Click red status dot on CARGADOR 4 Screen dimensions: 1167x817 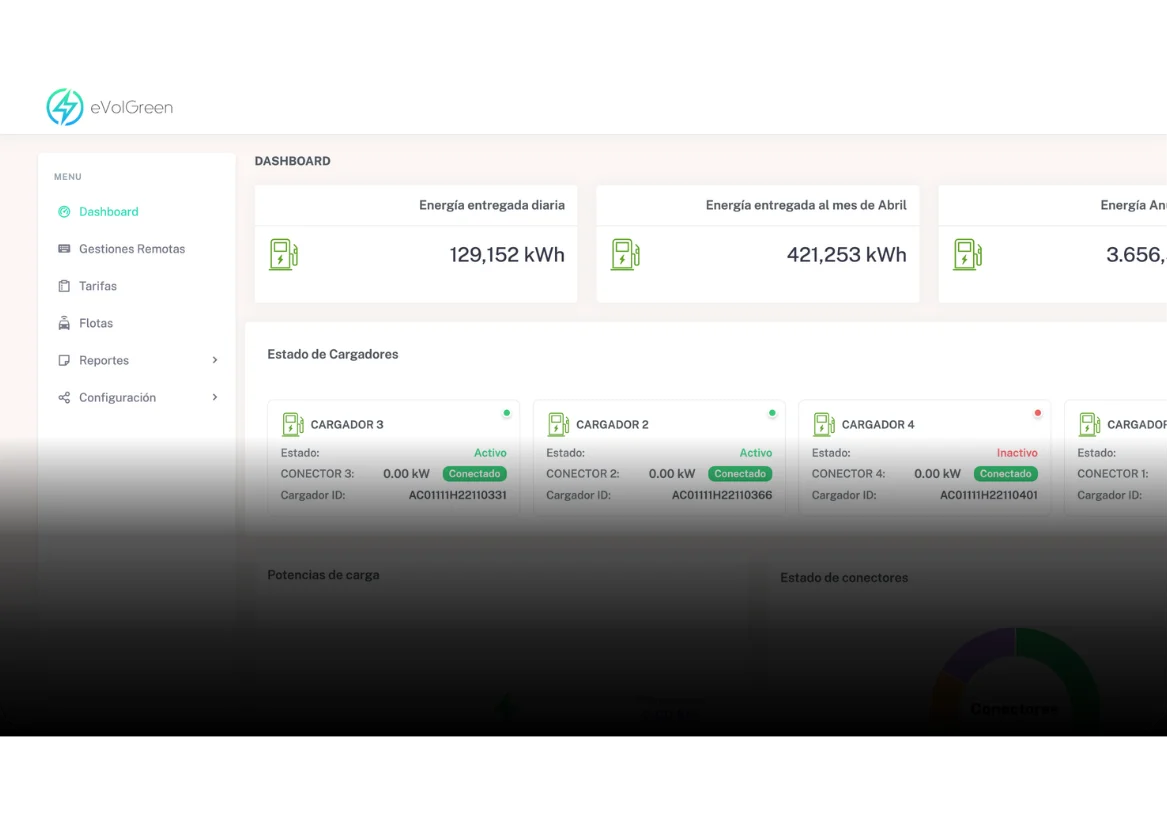coord(1037,413)
